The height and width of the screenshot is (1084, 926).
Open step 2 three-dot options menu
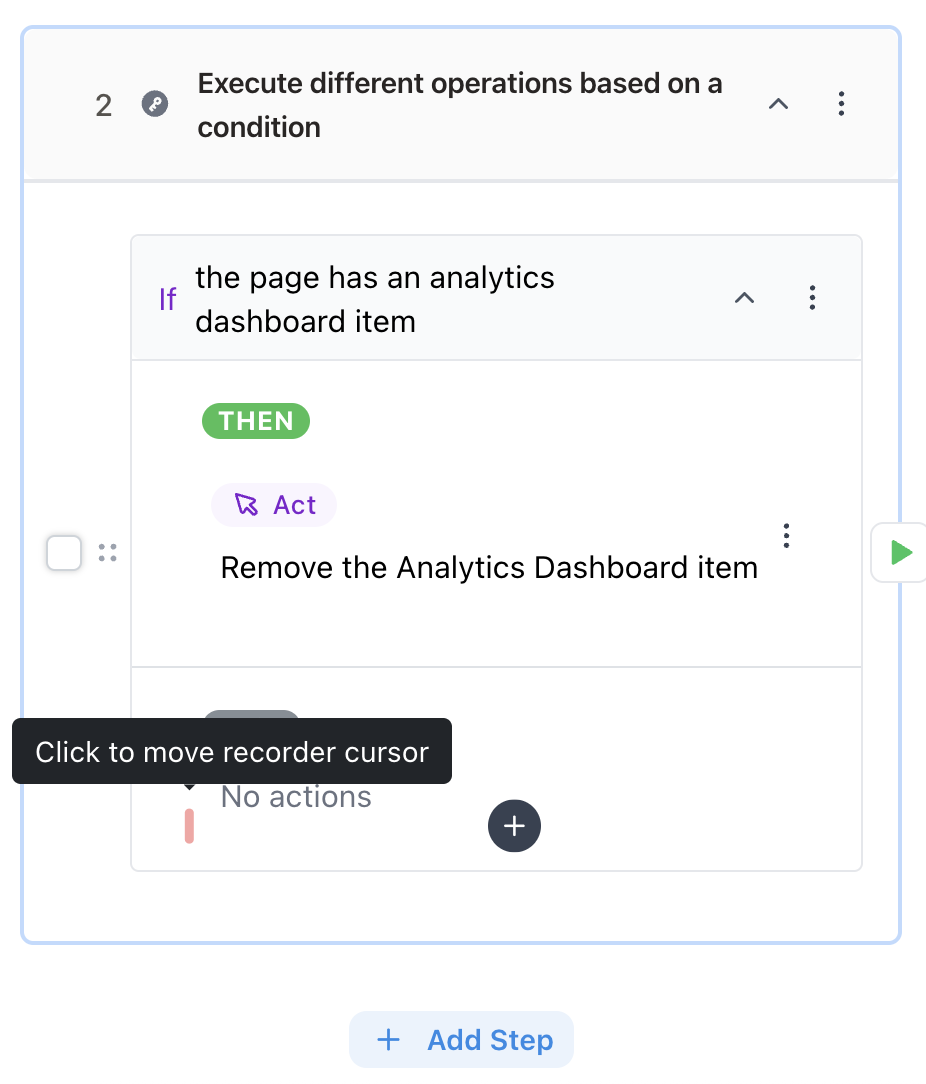coord(841,104)
